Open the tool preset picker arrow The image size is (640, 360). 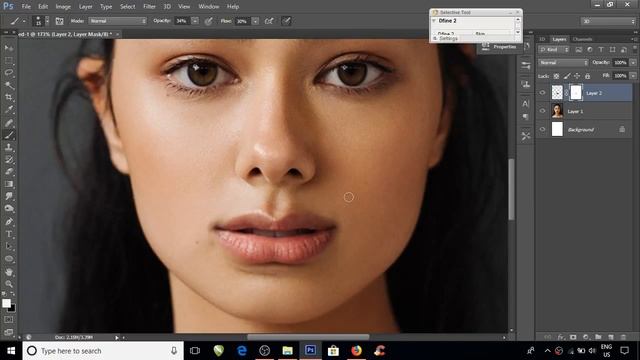24,21
